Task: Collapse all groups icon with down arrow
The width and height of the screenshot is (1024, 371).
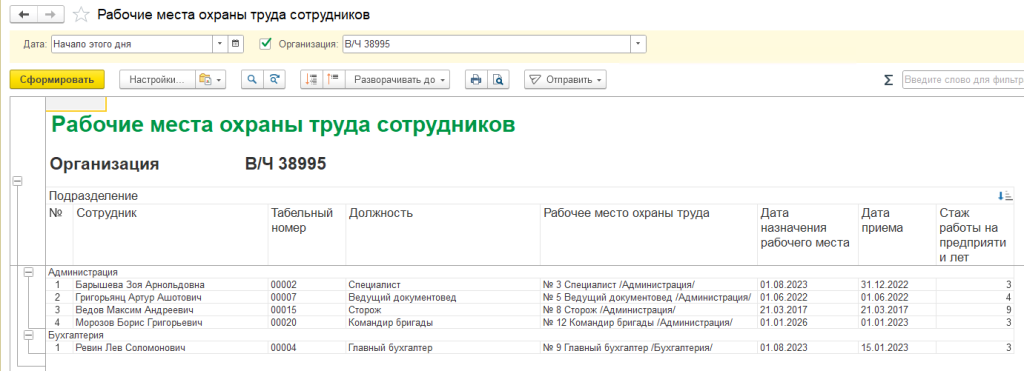Action: [x=312, y=80]
